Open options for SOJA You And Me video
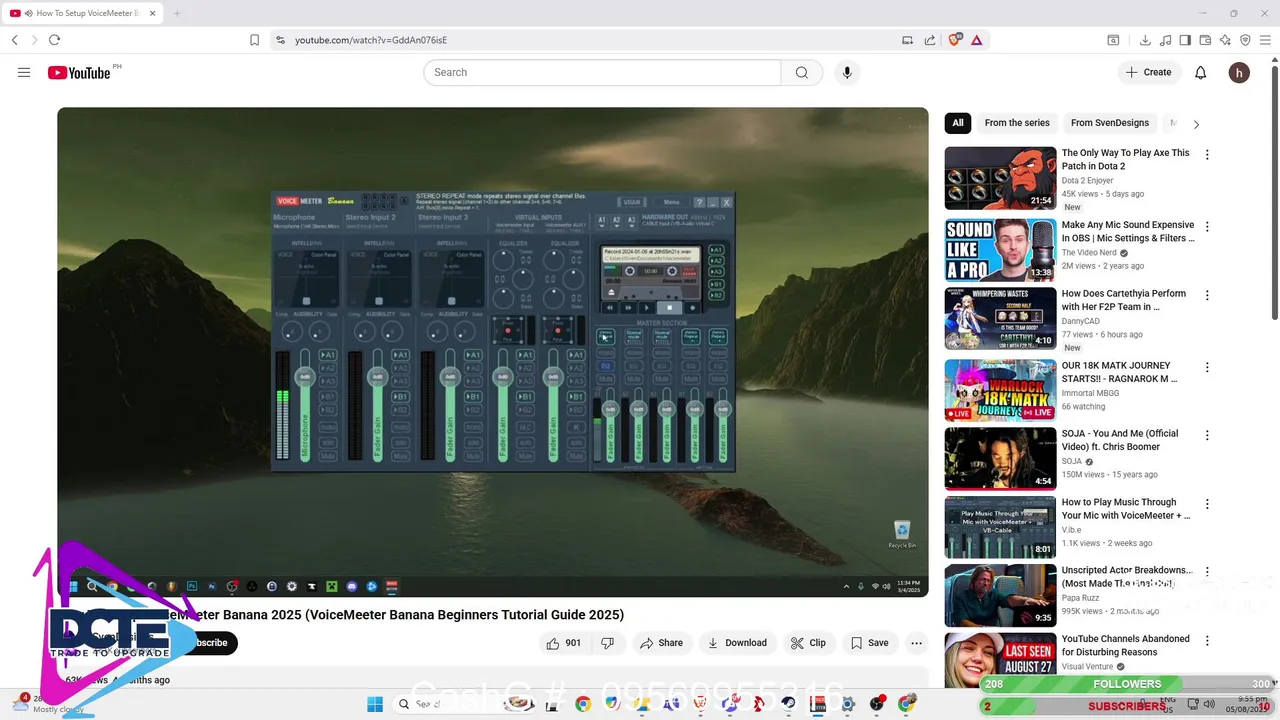Viewport: 1280px width, 720px height. (1207, 436)
